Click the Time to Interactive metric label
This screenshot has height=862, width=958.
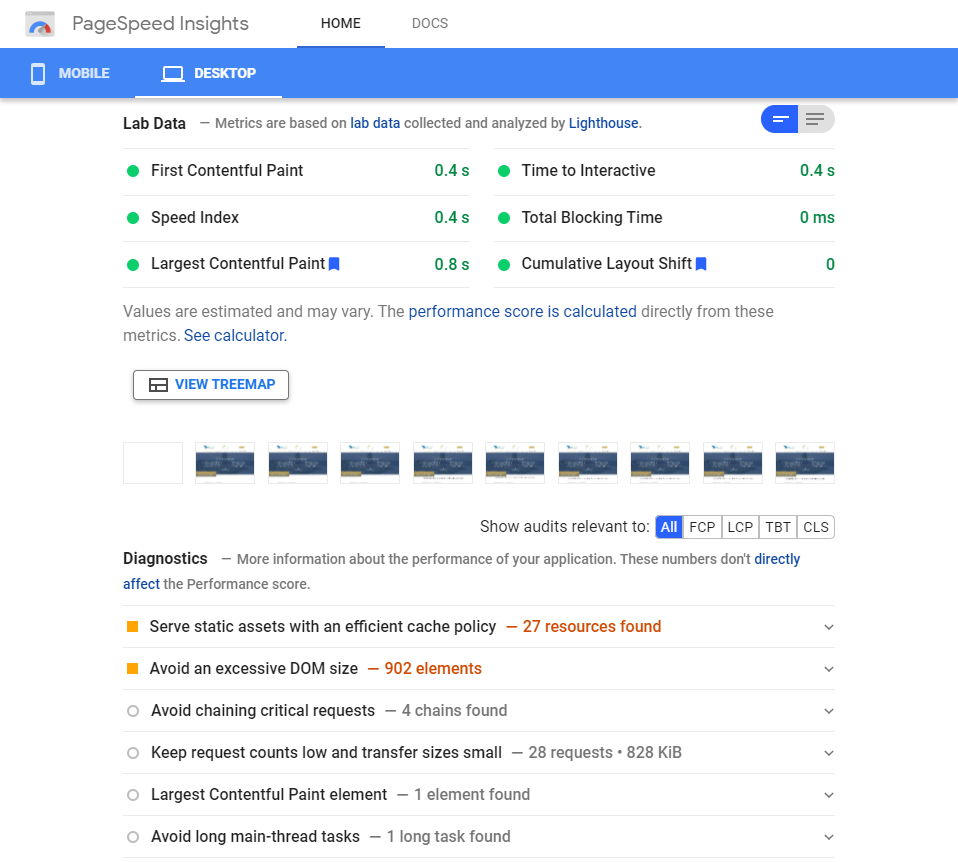(x=588, y=170)
